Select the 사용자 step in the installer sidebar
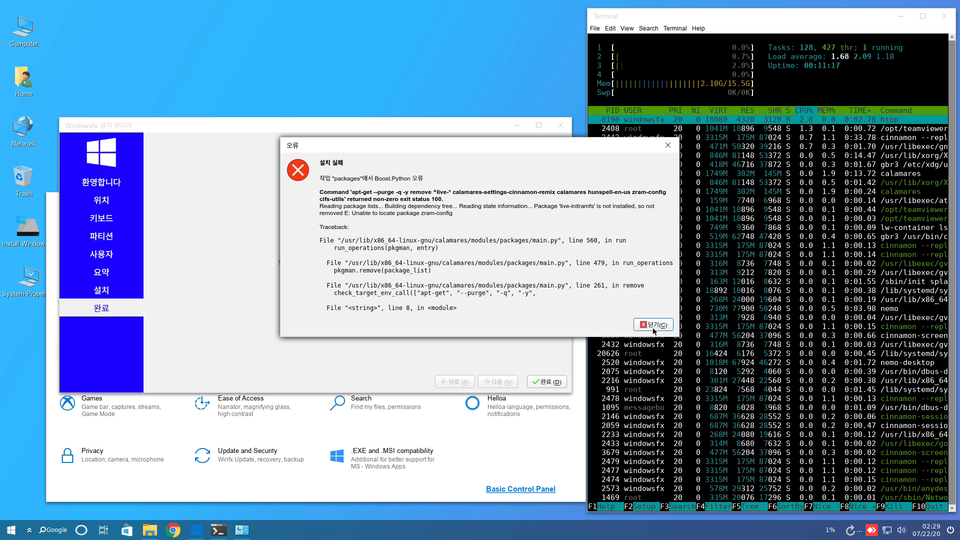This screenshot has width=960, height=540. point(101,254)
